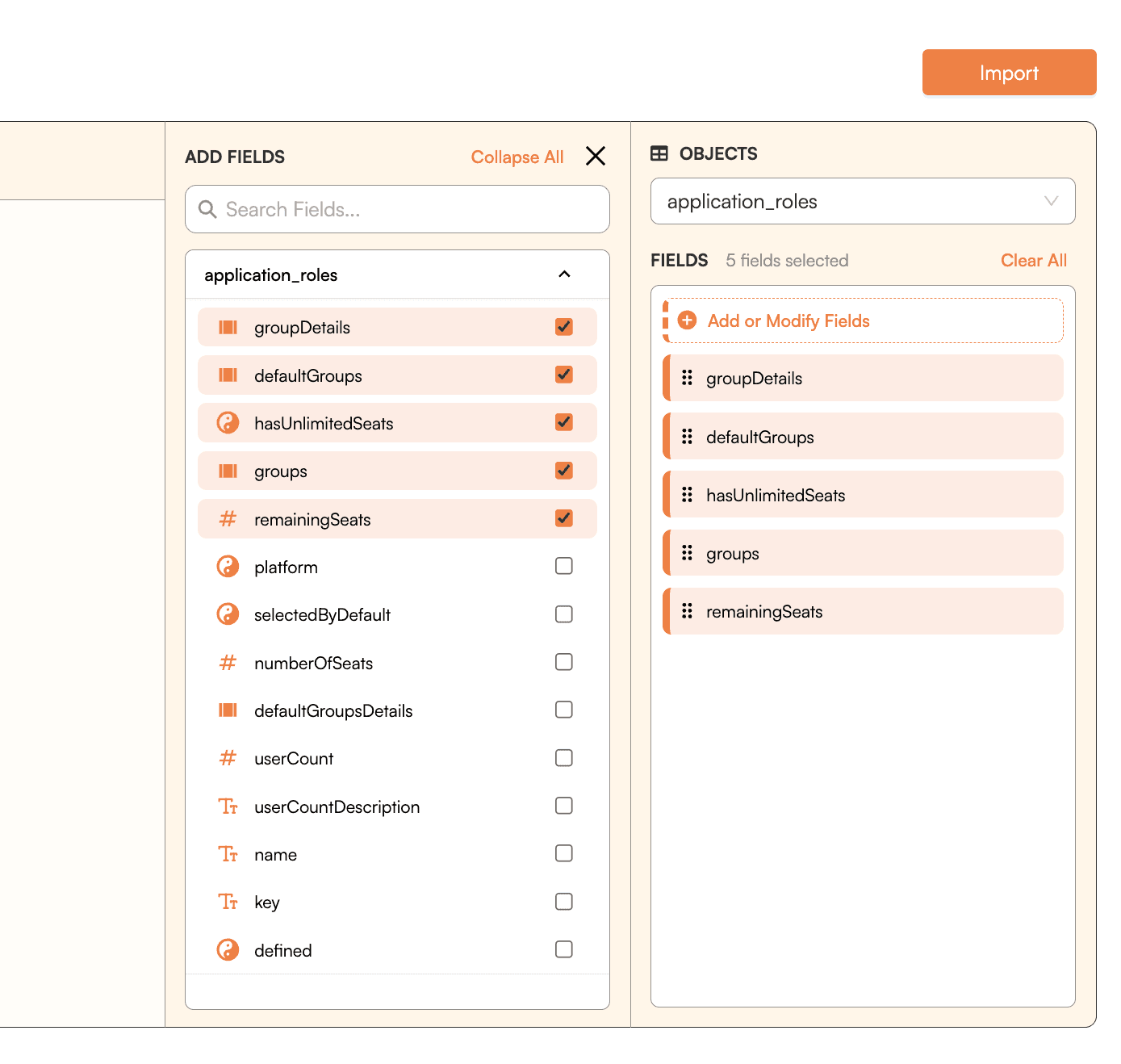Image resolution: width=1121 pixels, height=1064 pixels.
Task: Check the defaultGroupsDetails checkbox
Action: [564, 710]
